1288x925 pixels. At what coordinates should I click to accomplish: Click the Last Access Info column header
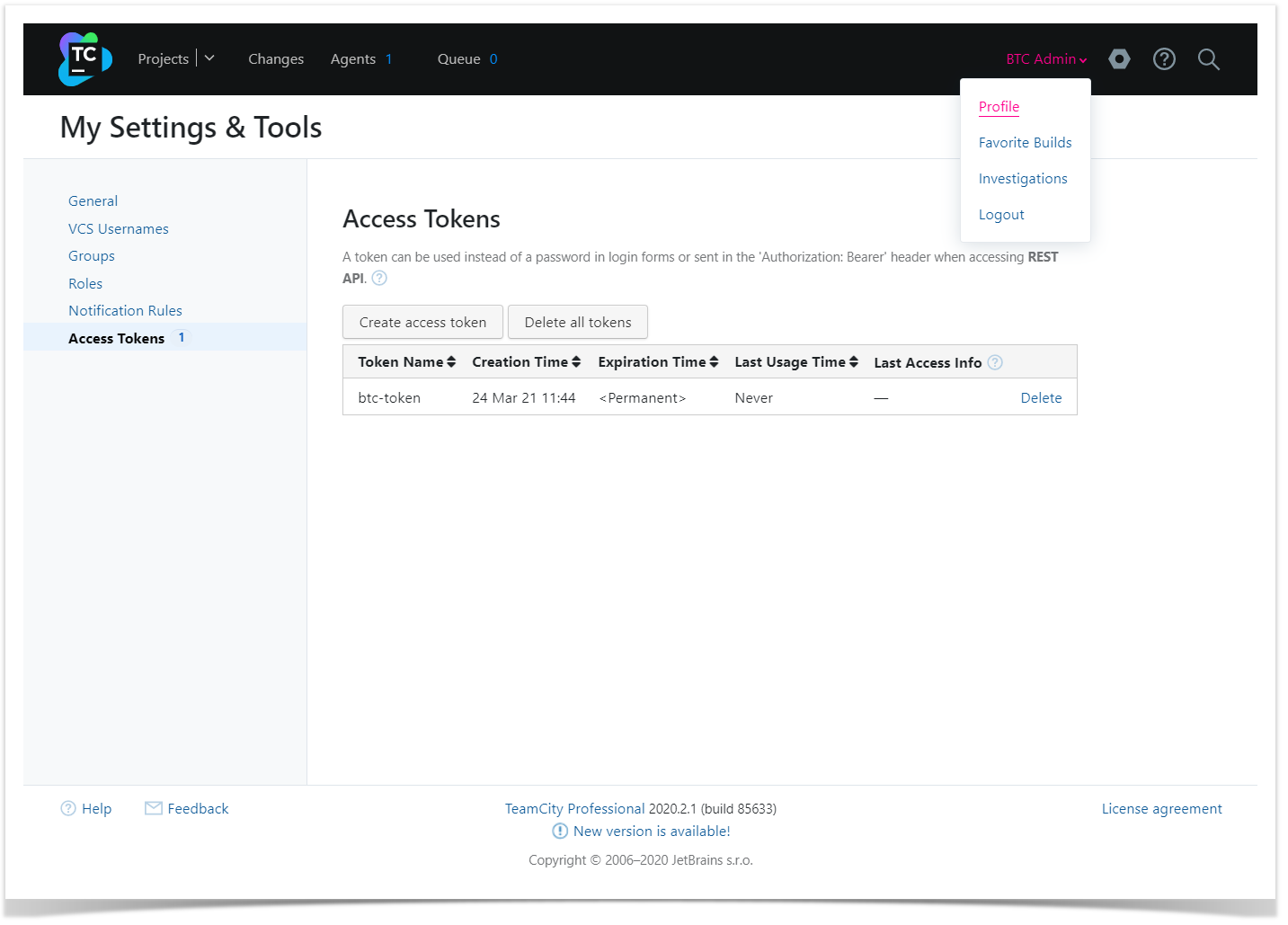(928, 362)
